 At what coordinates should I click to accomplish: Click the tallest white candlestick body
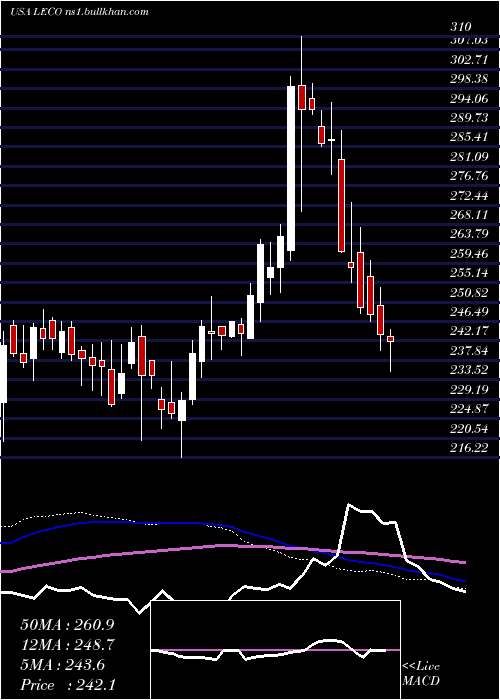tap(291, 168)
